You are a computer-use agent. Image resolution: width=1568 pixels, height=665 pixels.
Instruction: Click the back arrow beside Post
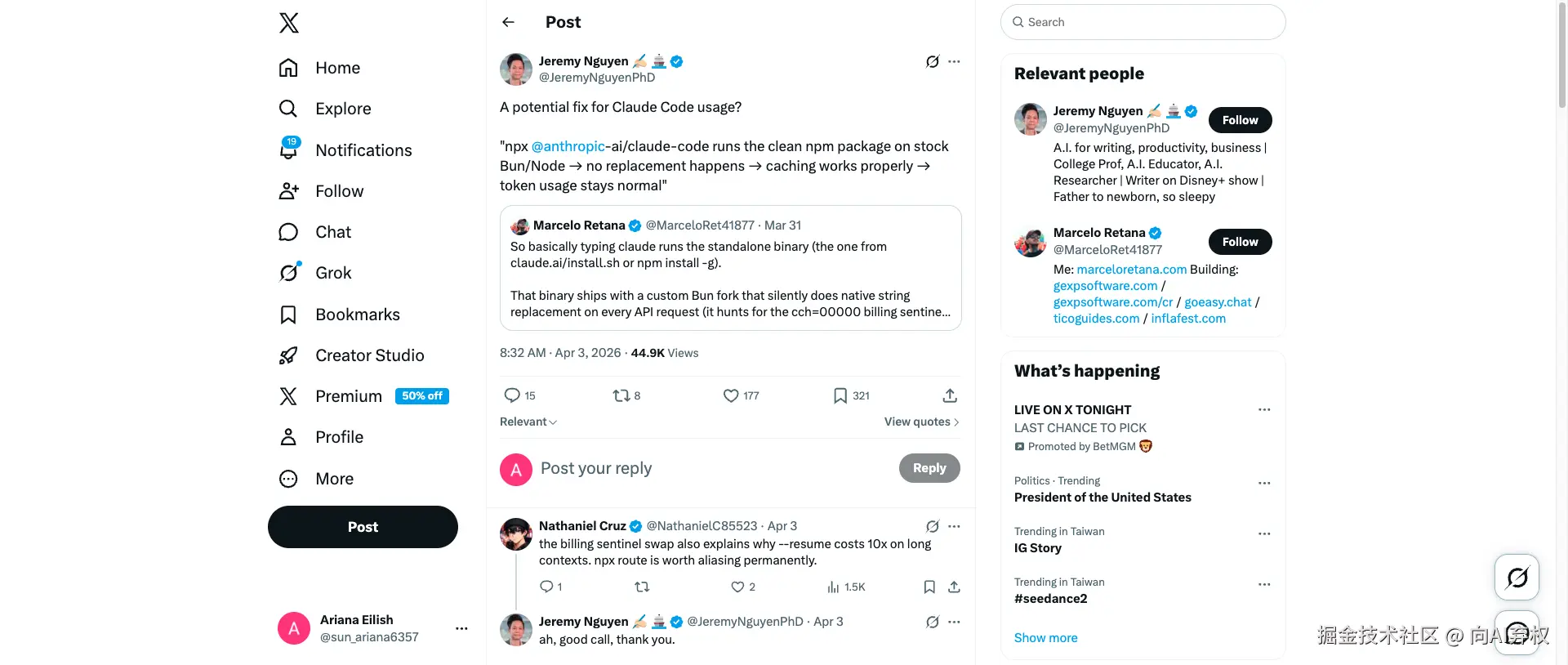[x=509, y=22]
